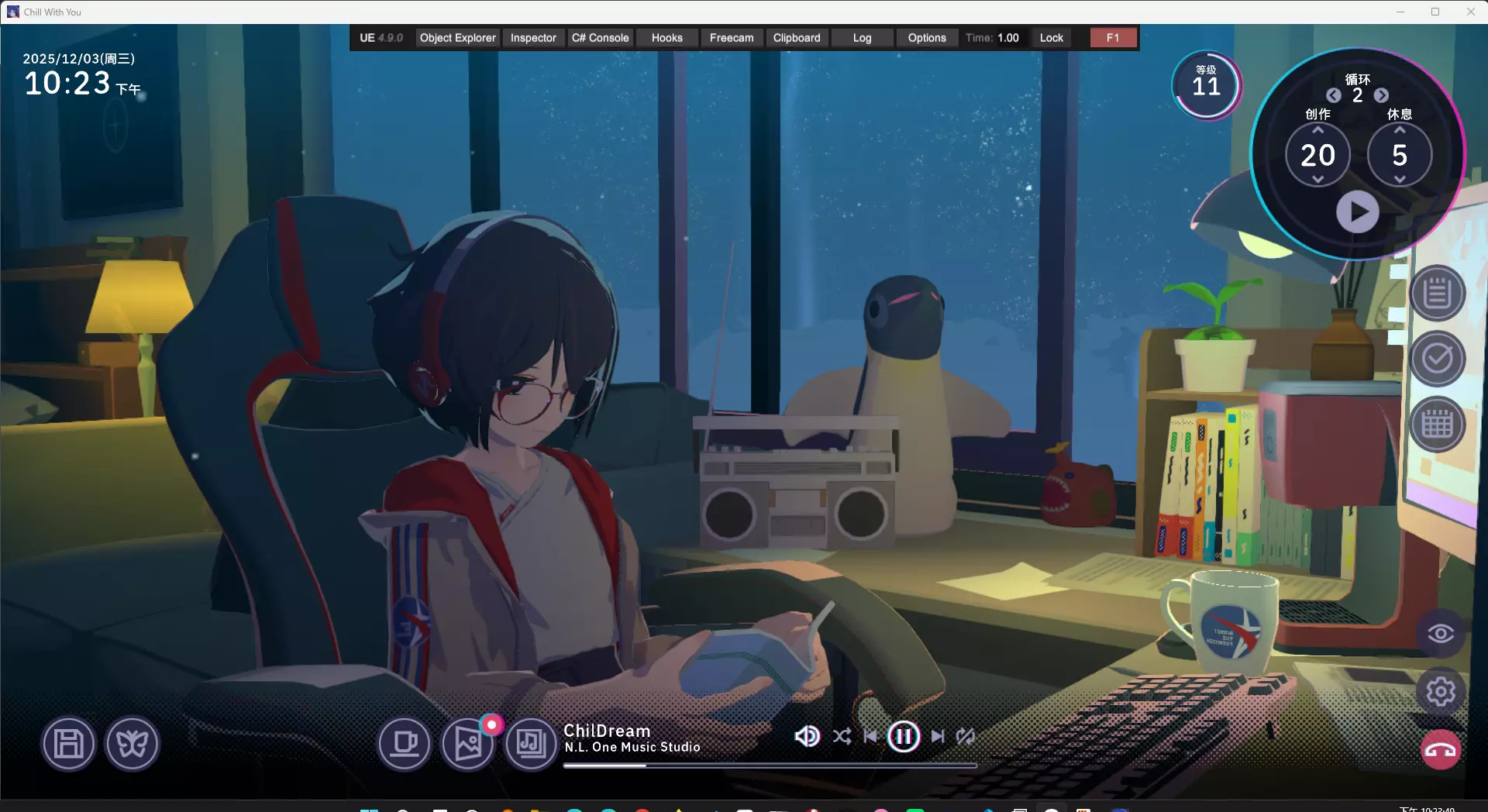The image size is (1488, 812).
Task: Increase loop count with right arrow
Action: (x=1382, y=95)
